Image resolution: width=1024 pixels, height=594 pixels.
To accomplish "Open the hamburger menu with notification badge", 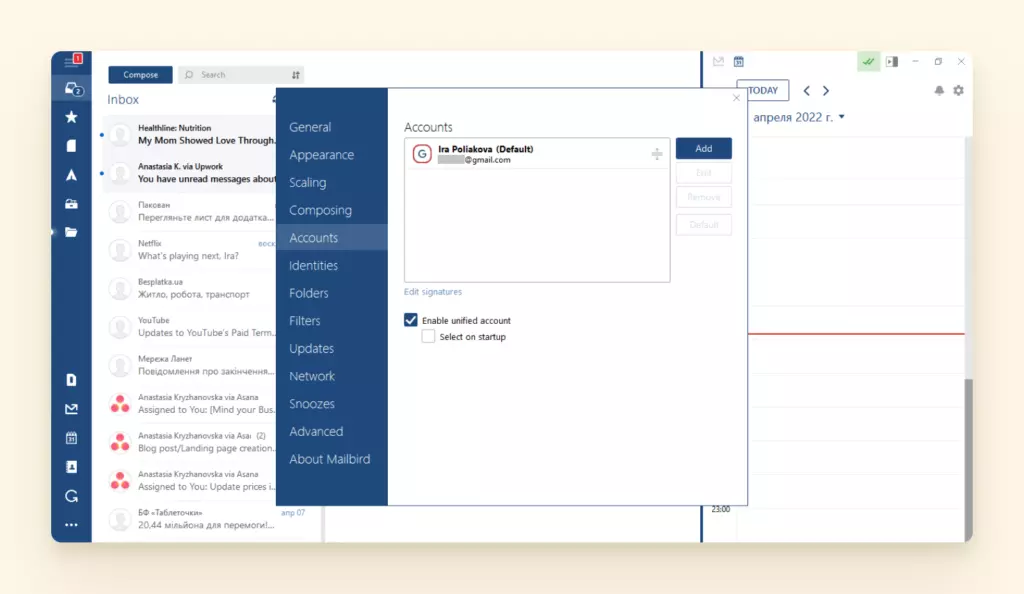I will click(72, 61).
